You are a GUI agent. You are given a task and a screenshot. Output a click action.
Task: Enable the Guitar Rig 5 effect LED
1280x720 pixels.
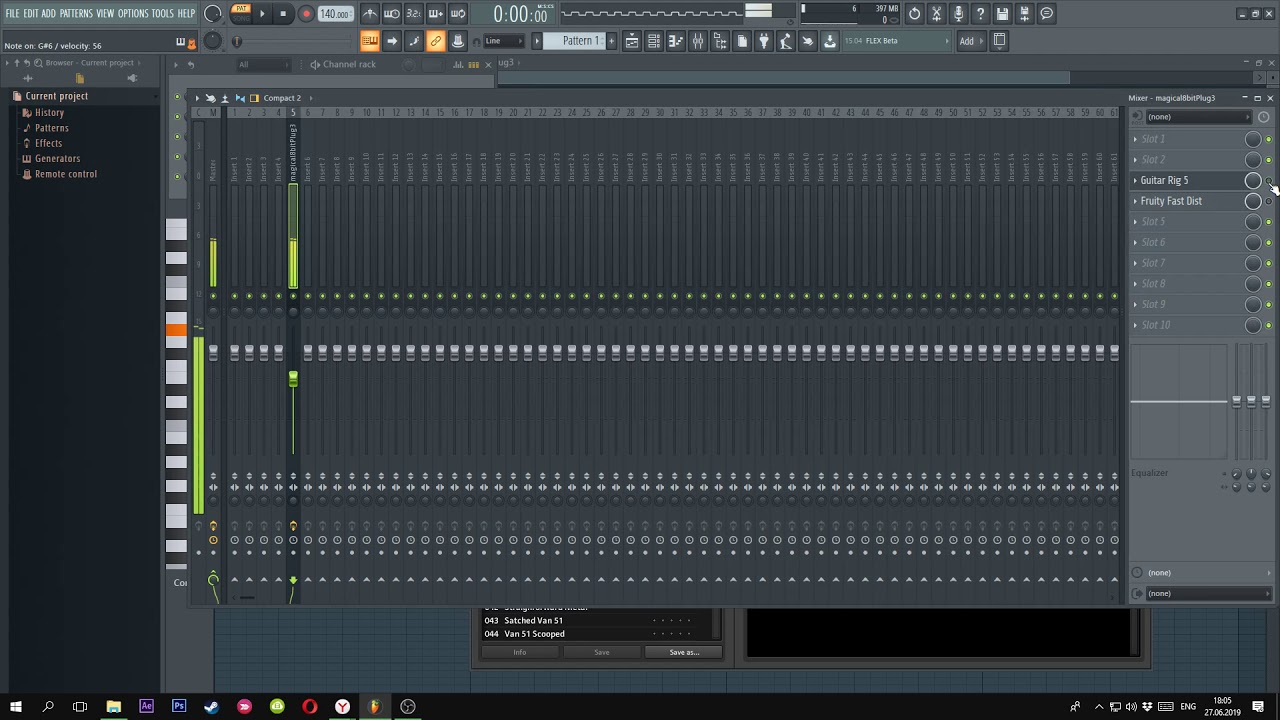[1269, 181]
